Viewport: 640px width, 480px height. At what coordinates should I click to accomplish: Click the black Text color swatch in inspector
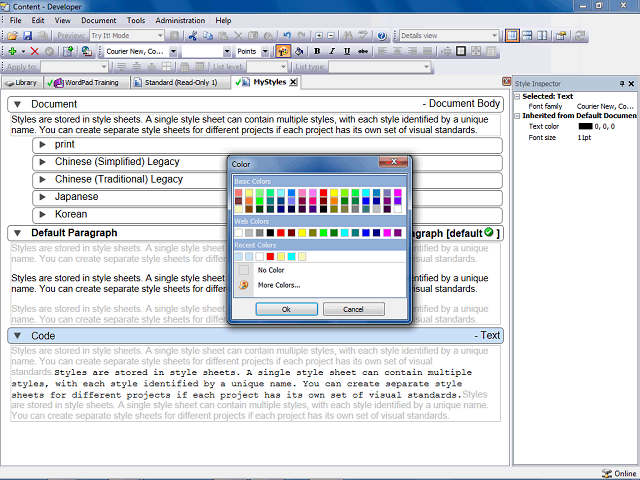(x=585, y=127)
